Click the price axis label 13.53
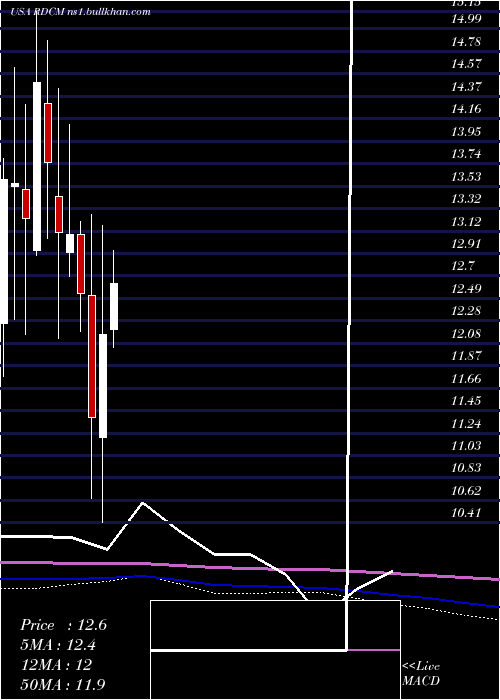 (x=466, y=177)
